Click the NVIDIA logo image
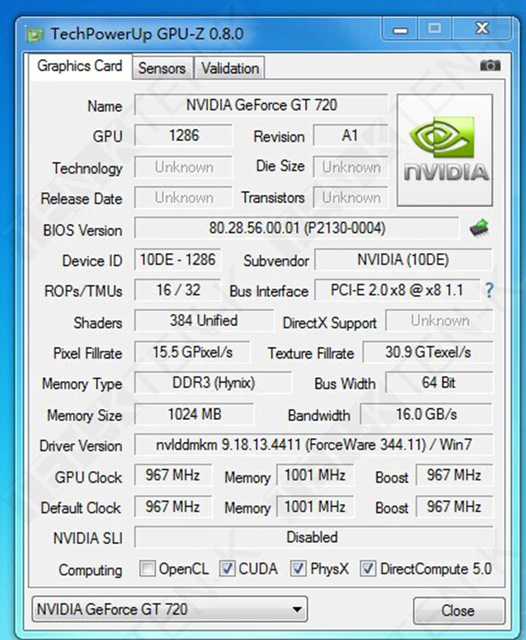This screenshot has height=640, width=526. (445, 150)
